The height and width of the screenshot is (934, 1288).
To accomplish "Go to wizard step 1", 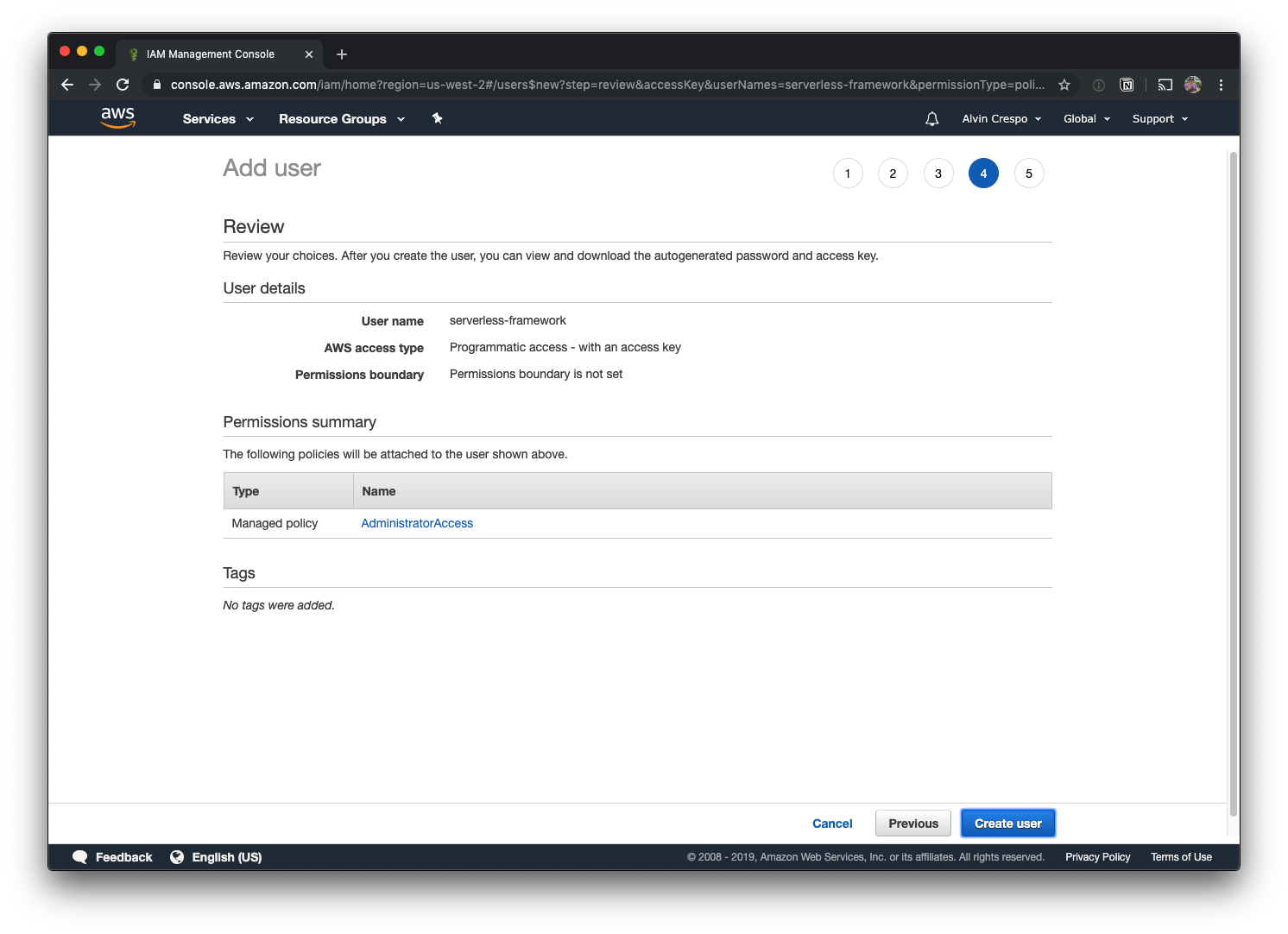I will coord(848,174).
